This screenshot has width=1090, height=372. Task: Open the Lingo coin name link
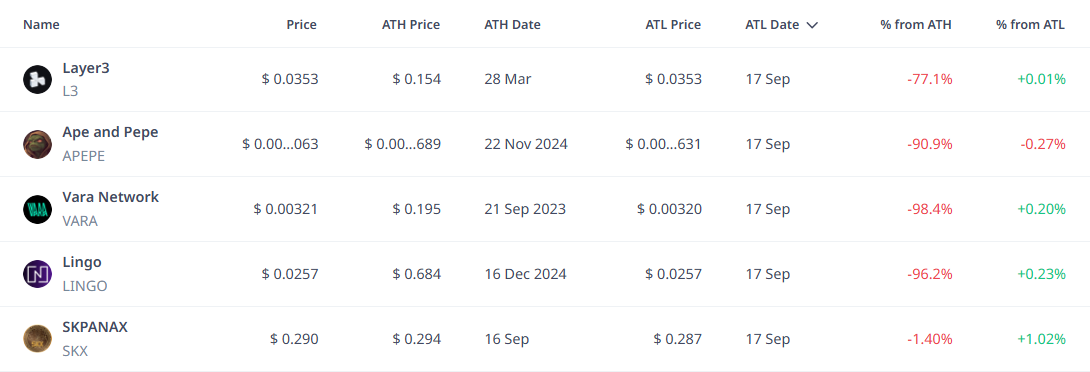click(x=82, y=262)
